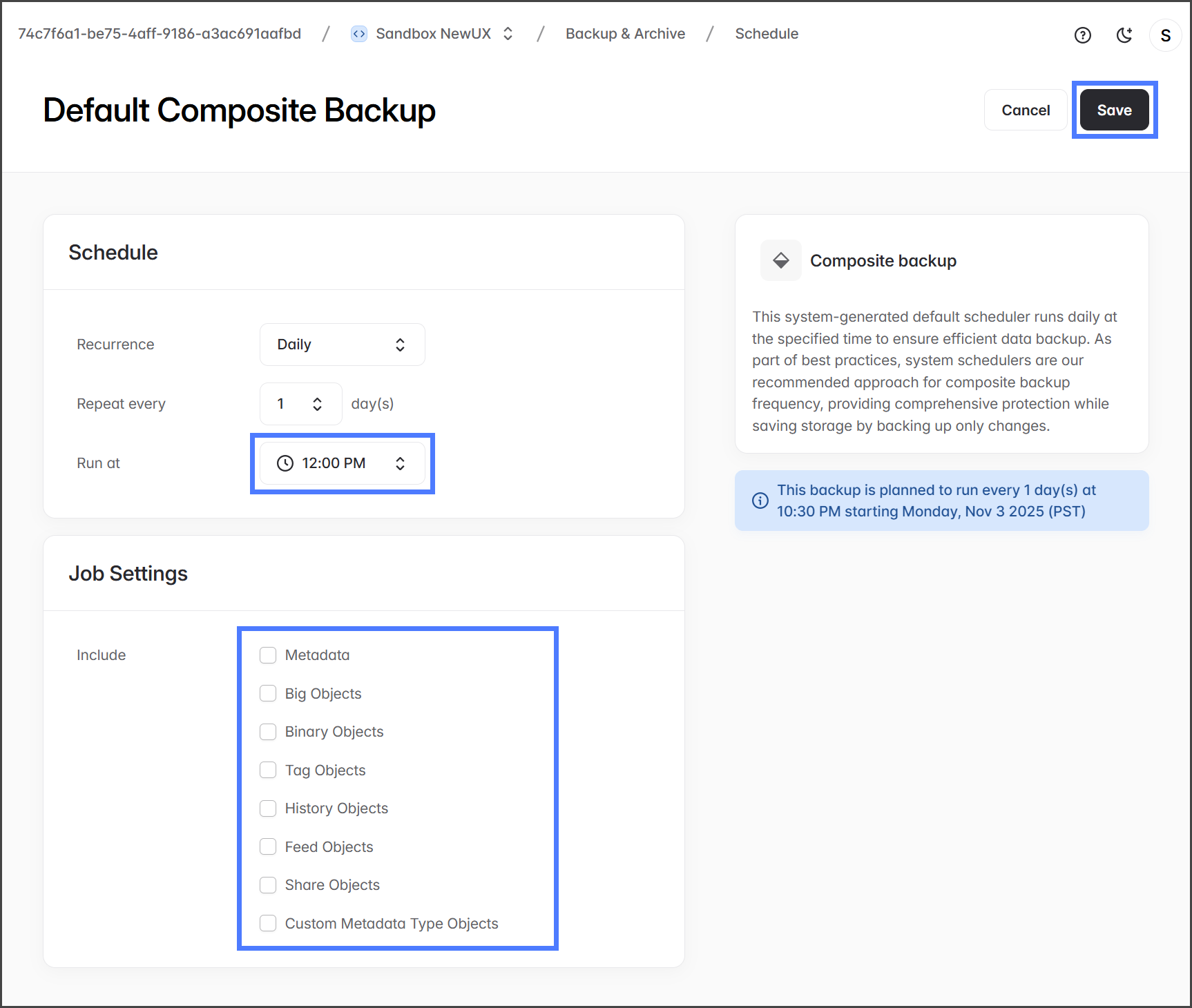Open the Run at 12:00 PM dropdown

(342, 463)
